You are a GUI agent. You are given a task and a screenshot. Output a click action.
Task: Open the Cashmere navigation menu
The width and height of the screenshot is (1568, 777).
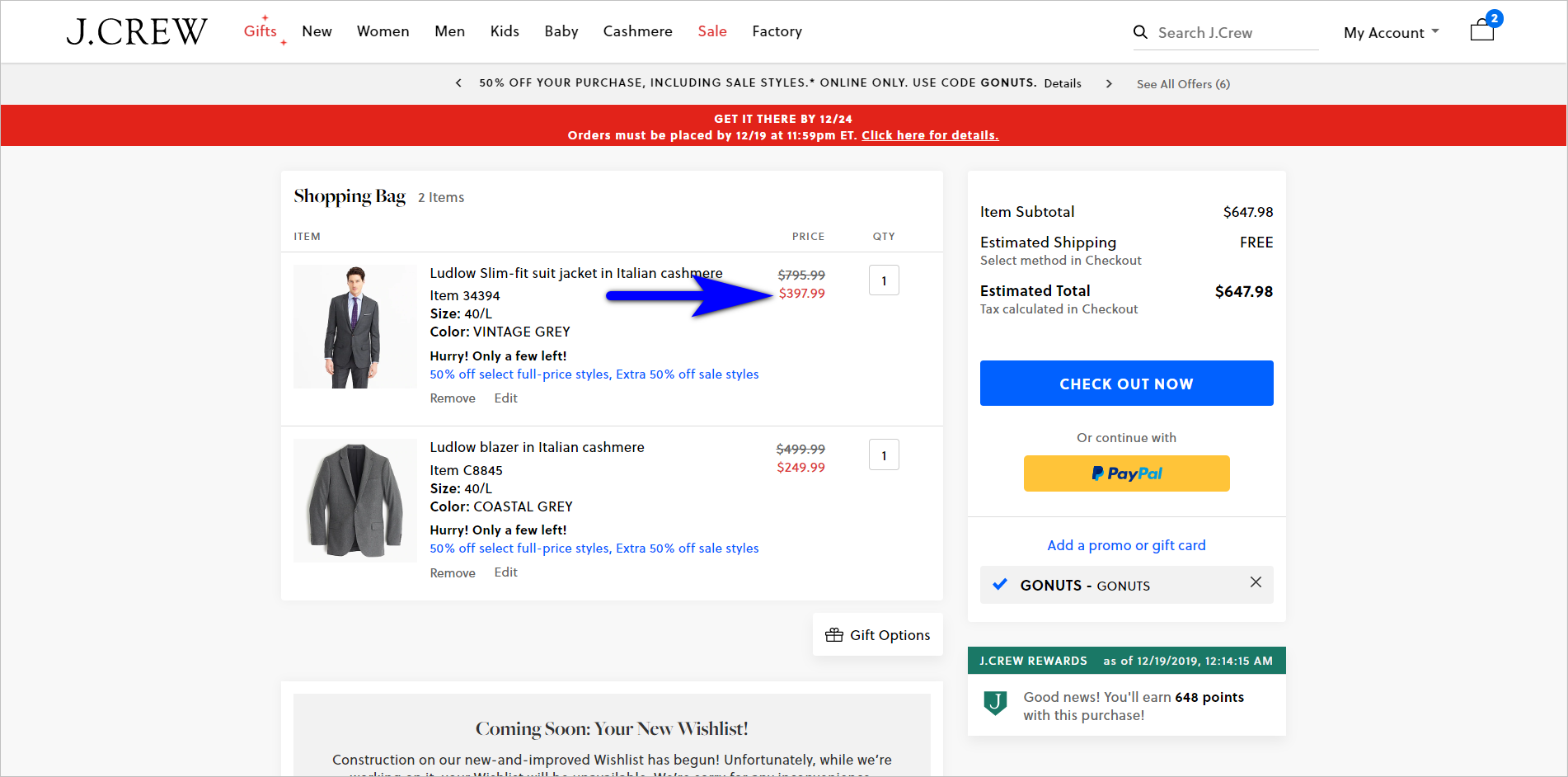point(637,31)
